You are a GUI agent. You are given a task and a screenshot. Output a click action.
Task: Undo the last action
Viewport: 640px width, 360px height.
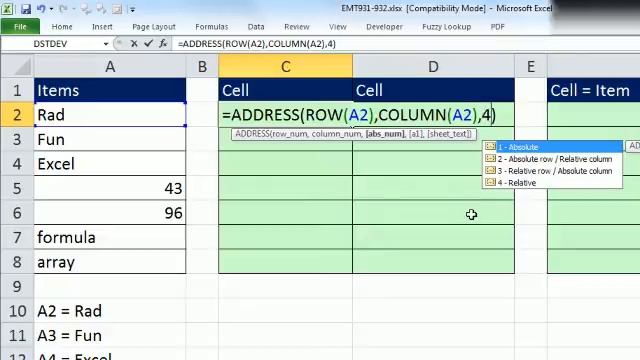(x=41, y=9)
